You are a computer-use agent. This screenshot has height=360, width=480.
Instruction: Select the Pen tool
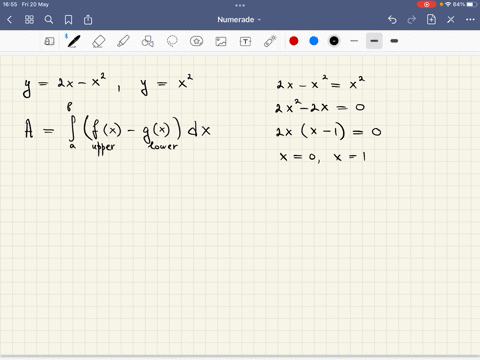tap(73, 41)
